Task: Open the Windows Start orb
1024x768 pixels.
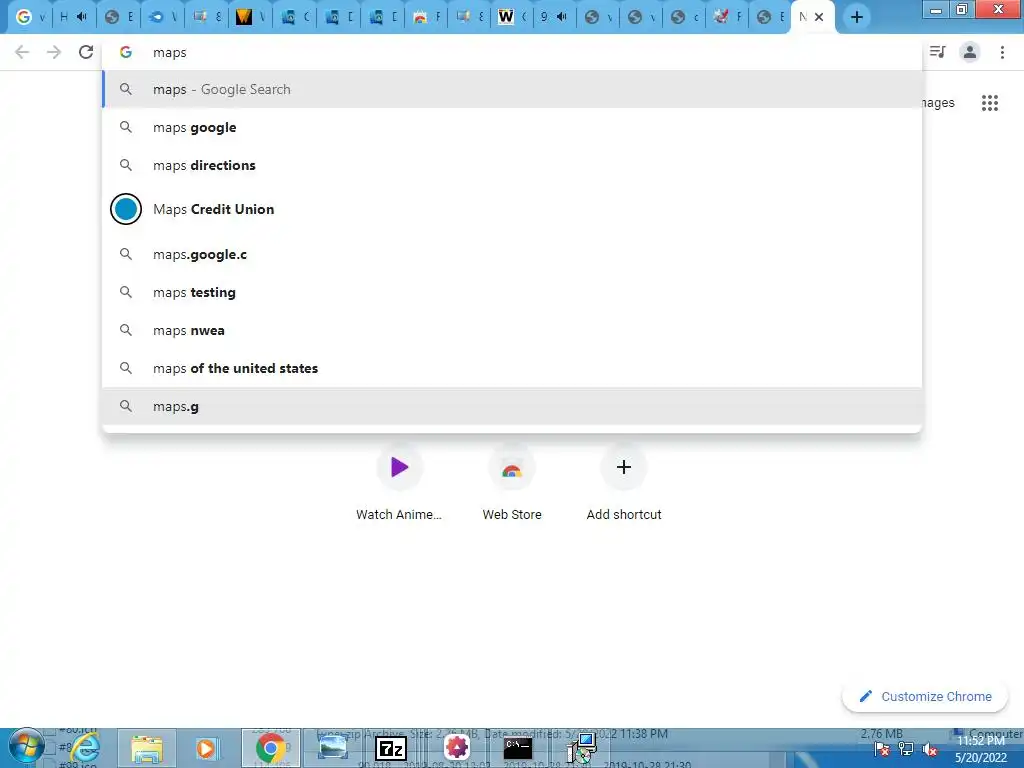Action: pos(27,747)
